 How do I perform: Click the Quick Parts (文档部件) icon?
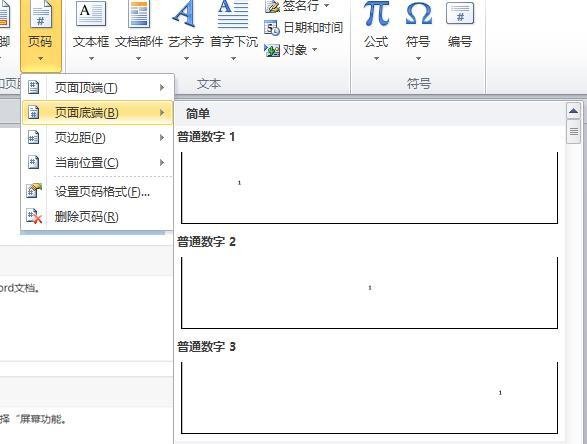tap(139, 14)
